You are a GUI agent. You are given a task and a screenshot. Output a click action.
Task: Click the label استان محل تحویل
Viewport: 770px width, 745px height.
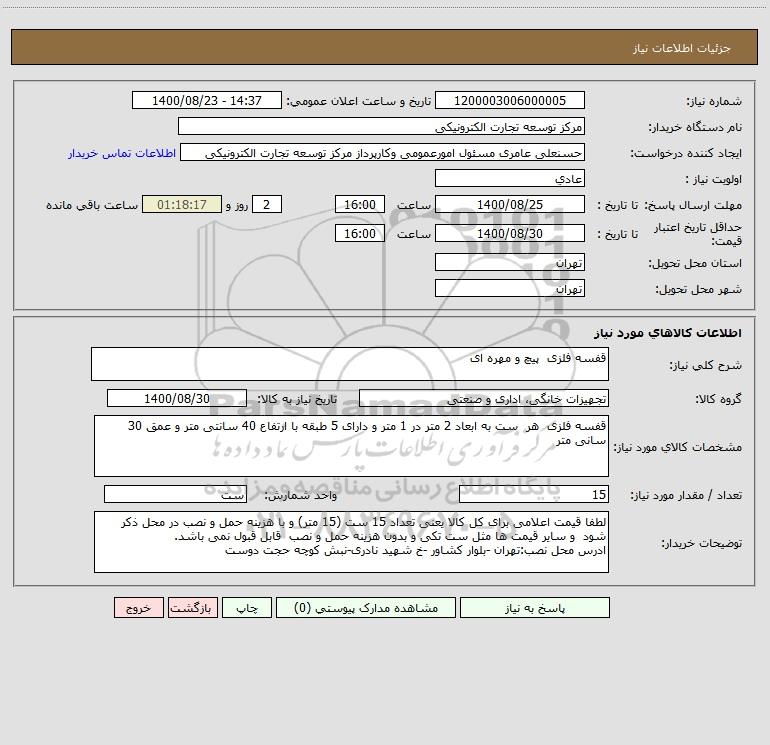tap(695, 264)
